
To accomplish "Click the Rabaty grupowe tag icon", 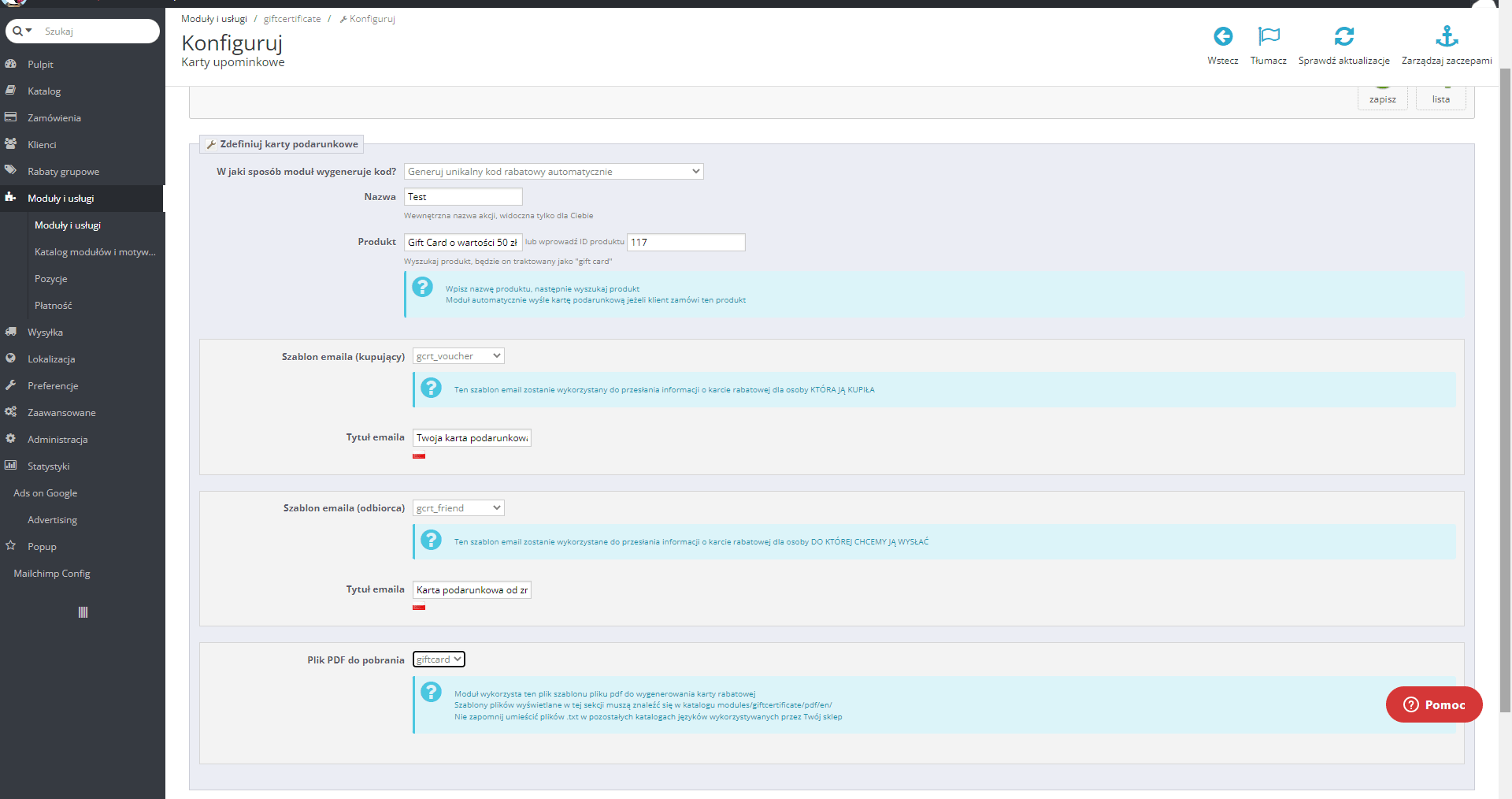I will (x=11, y=171).
